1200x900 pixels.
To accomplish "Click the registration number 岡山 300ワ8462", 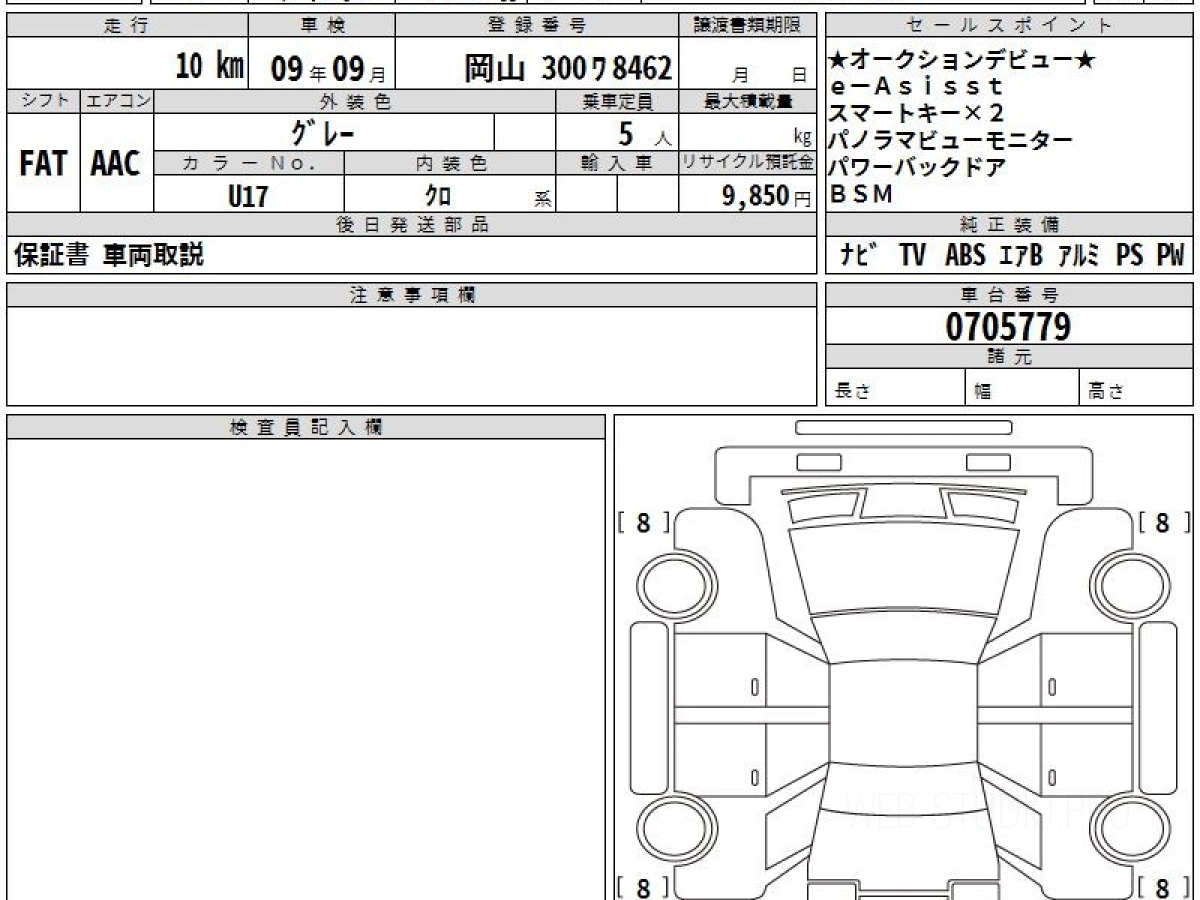I will (568, 68).
